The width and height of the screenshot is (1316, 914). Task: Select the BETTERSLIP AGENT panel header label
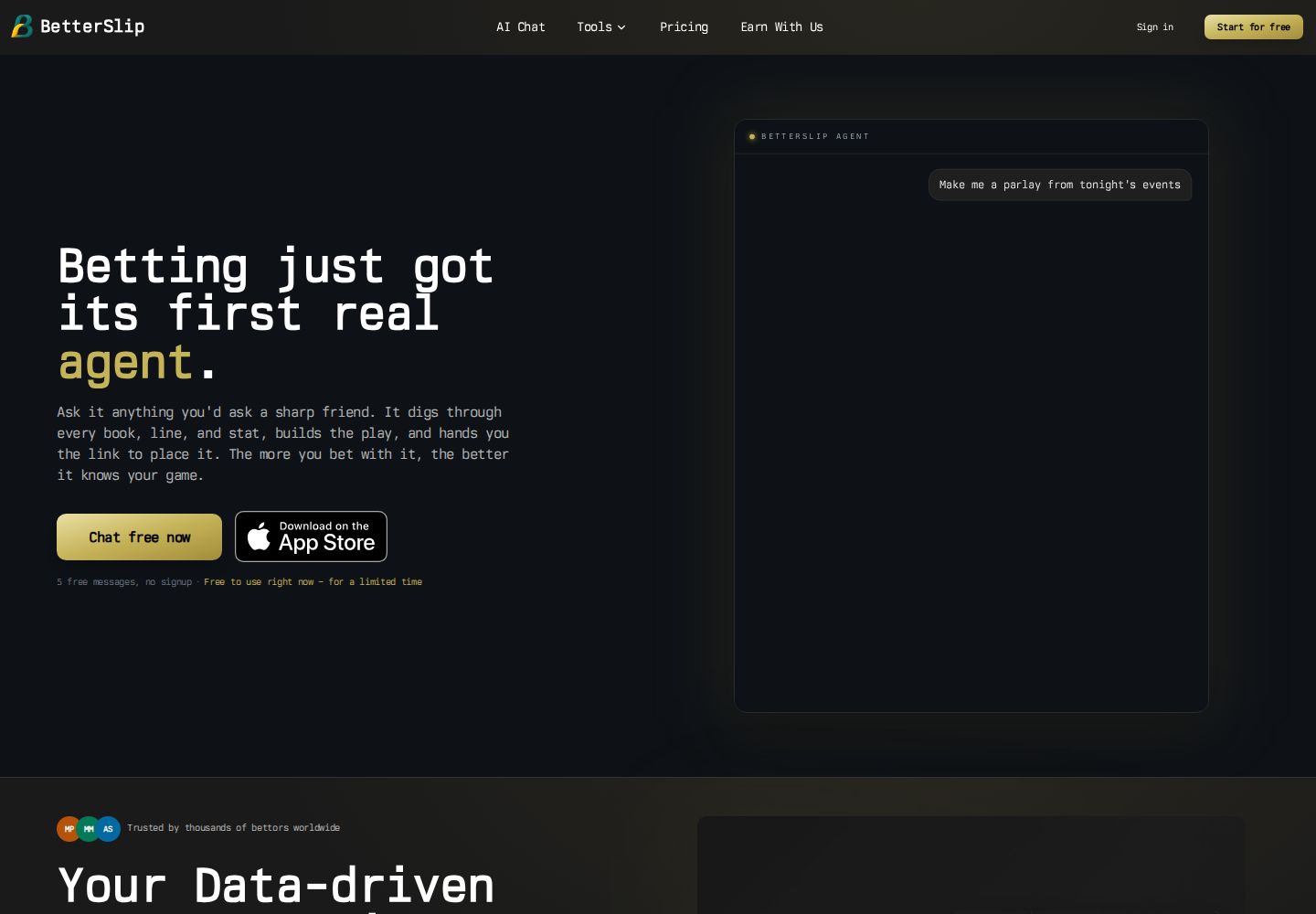click(815, 136)
